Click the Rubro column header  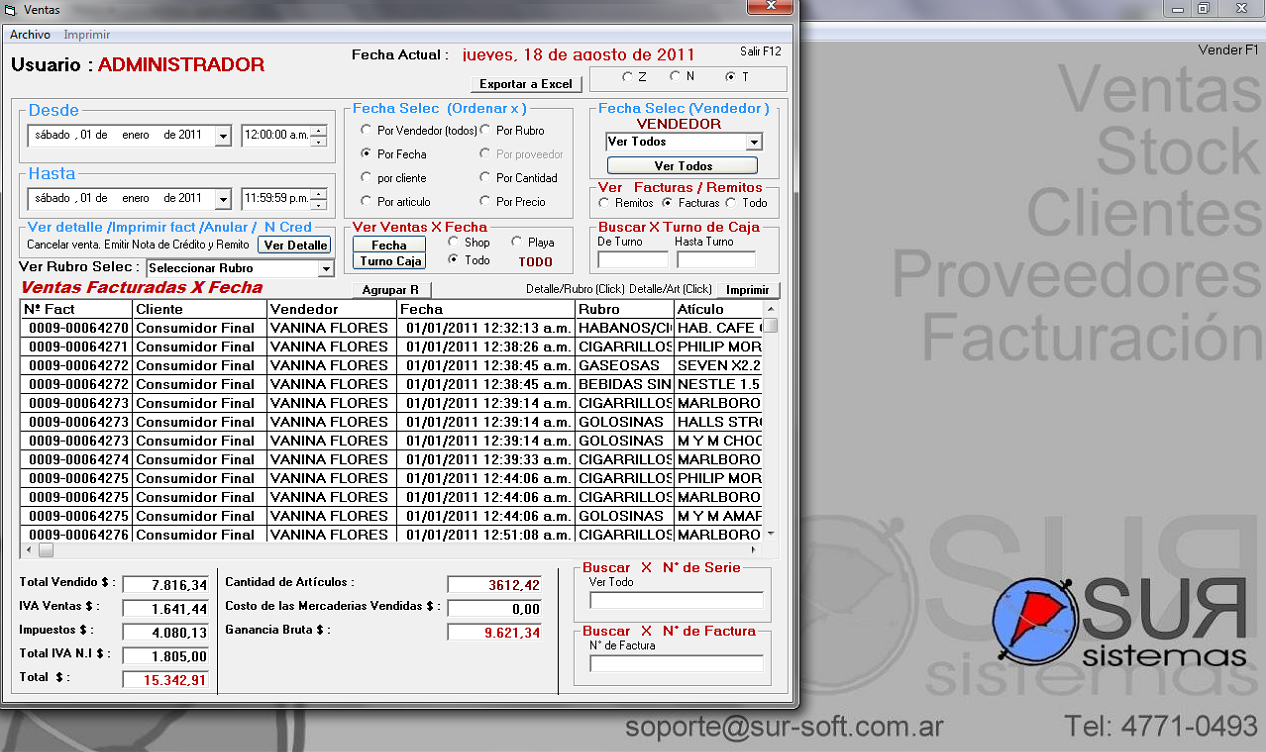(x=624, y=309)
